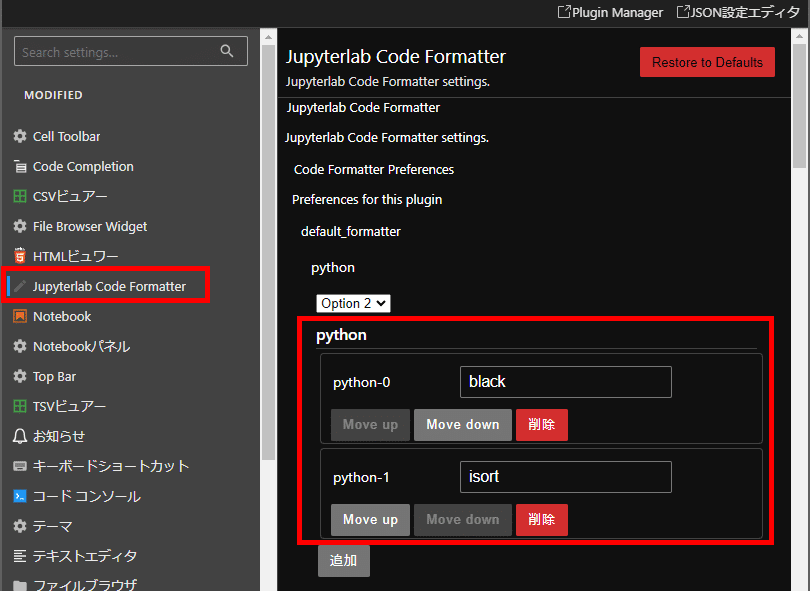810x591 pixels.
Task: Click the コード コンソール terminal icon
Action: point(20,496)
